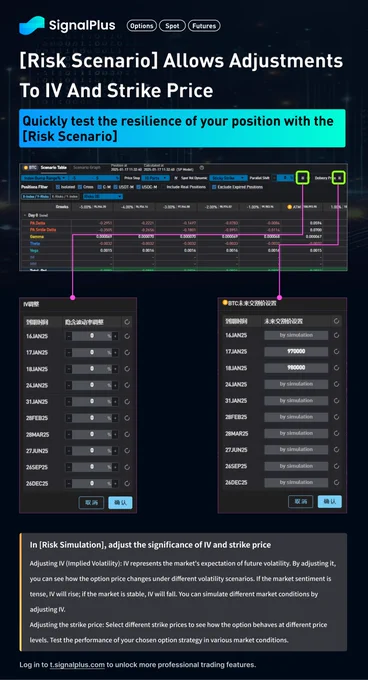Open the Sticky Strike dropdown
368x680 pixels.
(228, 178)
